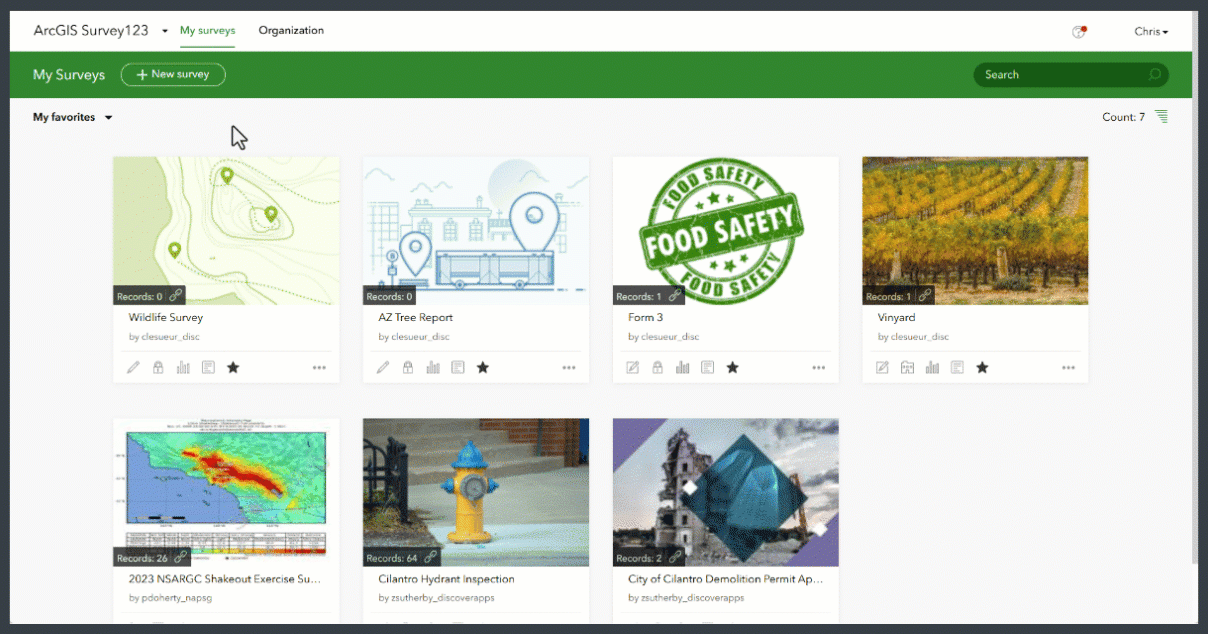Open Design pencil icon on Wildlife Survey card
1208x634 pixels.
tap(133, 368)
